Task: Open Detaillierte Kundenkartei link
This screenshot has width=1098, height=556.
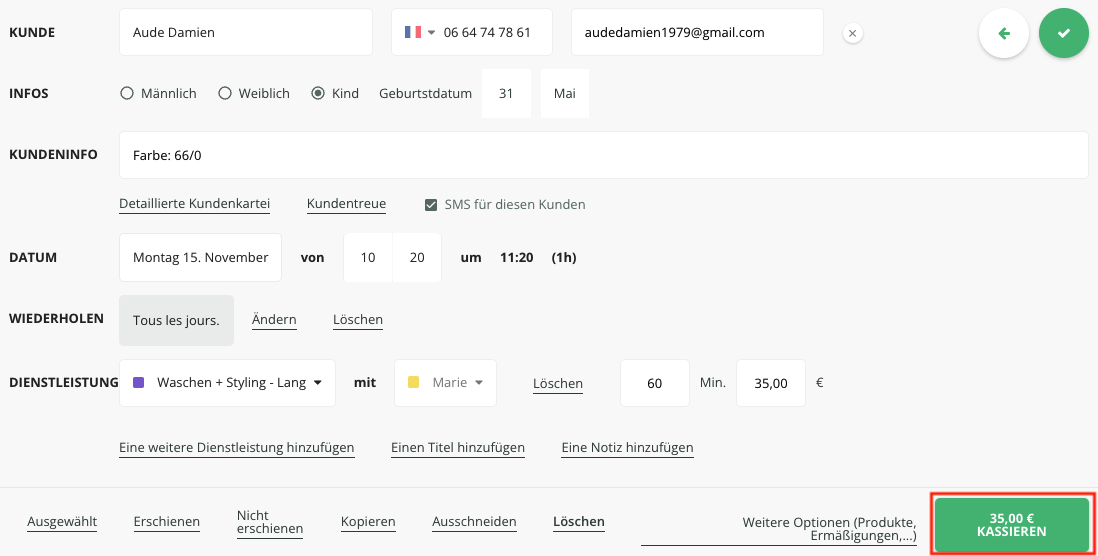Action: tap(194, 204)
